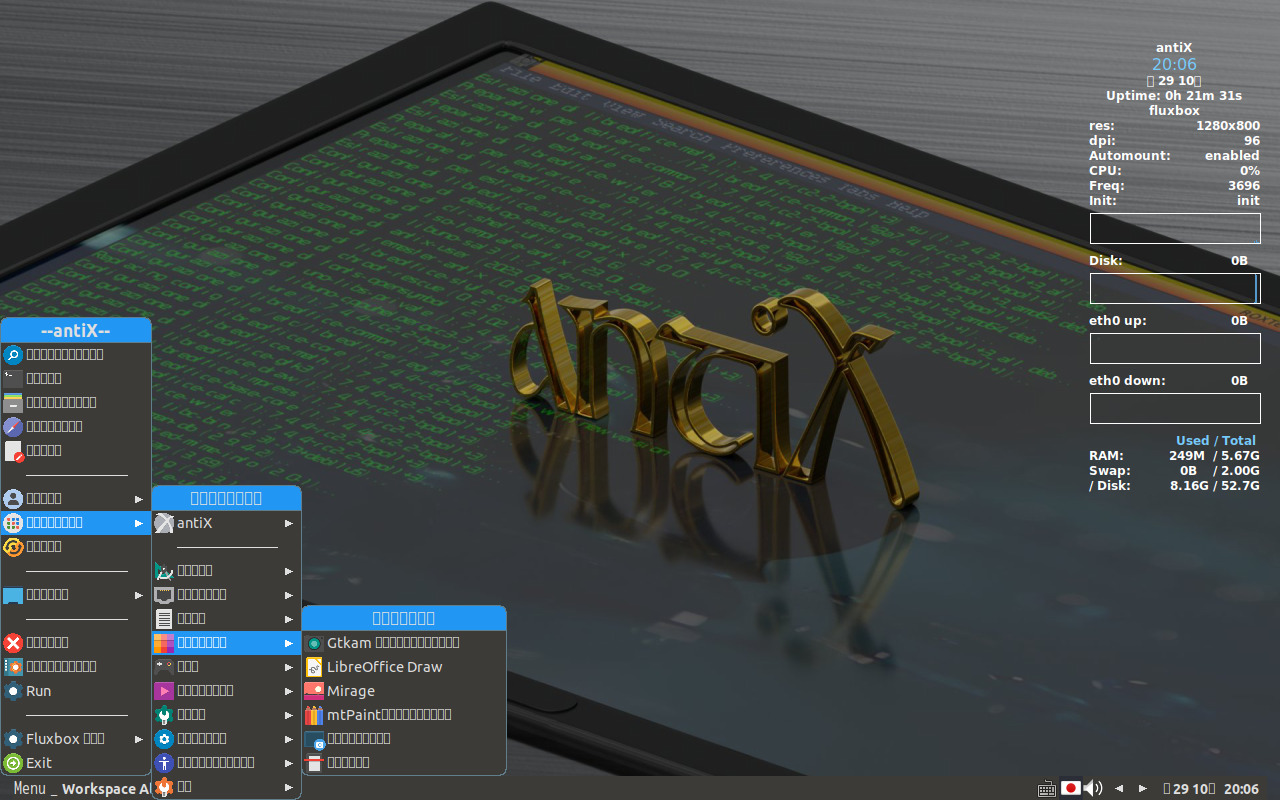
Task: Click the red X logout icon
Action: (x=11, y=642)
